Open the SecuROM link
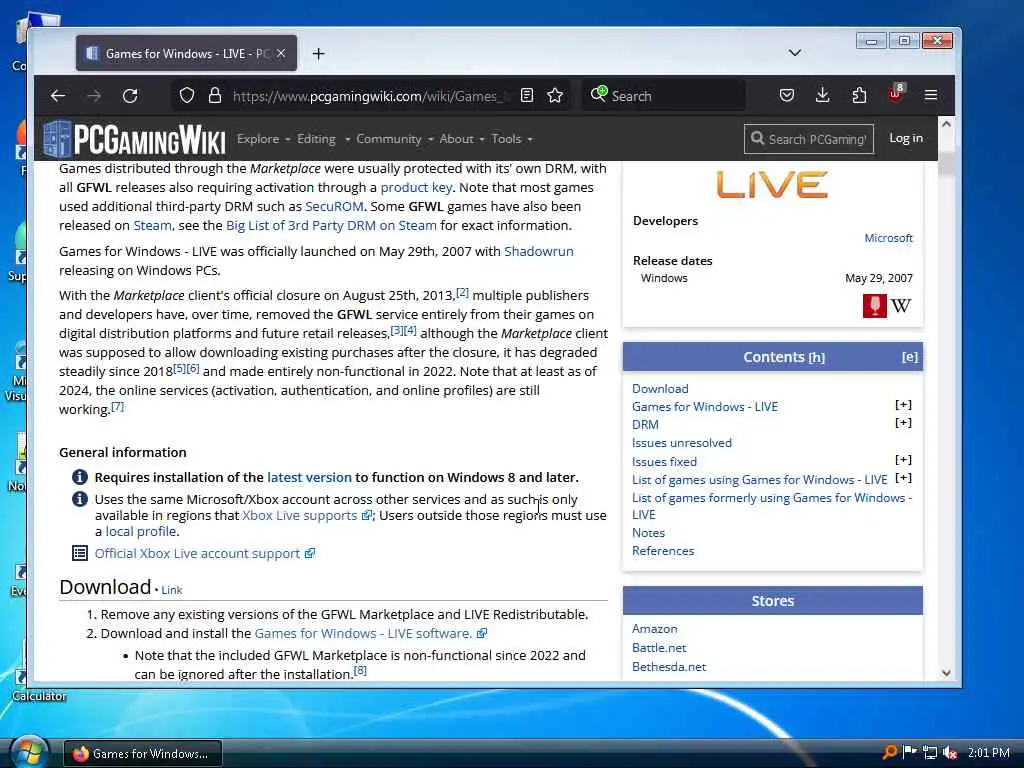 pos(334,206)
